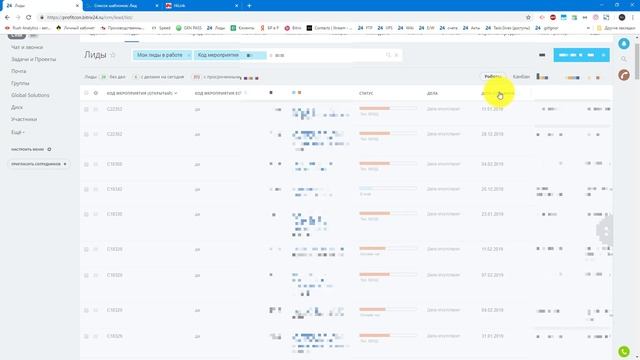Click status bar of lead dated 23.01.2019
Image resolution: width=640 pixels, height=360 pixels.
[x=388, y=213]
